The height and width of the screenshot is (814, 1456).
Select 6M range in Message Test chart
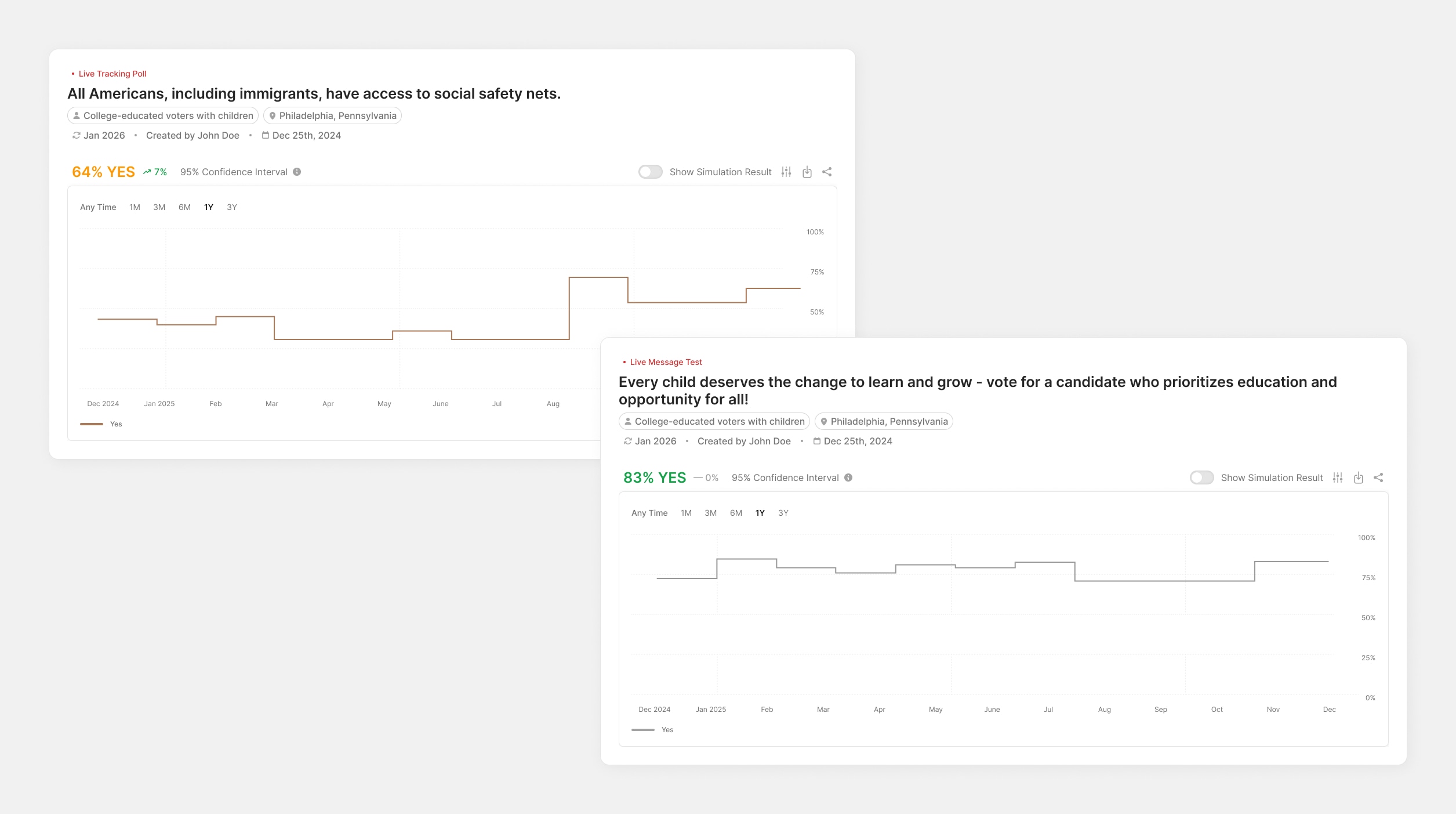click(x=736, y=513)
